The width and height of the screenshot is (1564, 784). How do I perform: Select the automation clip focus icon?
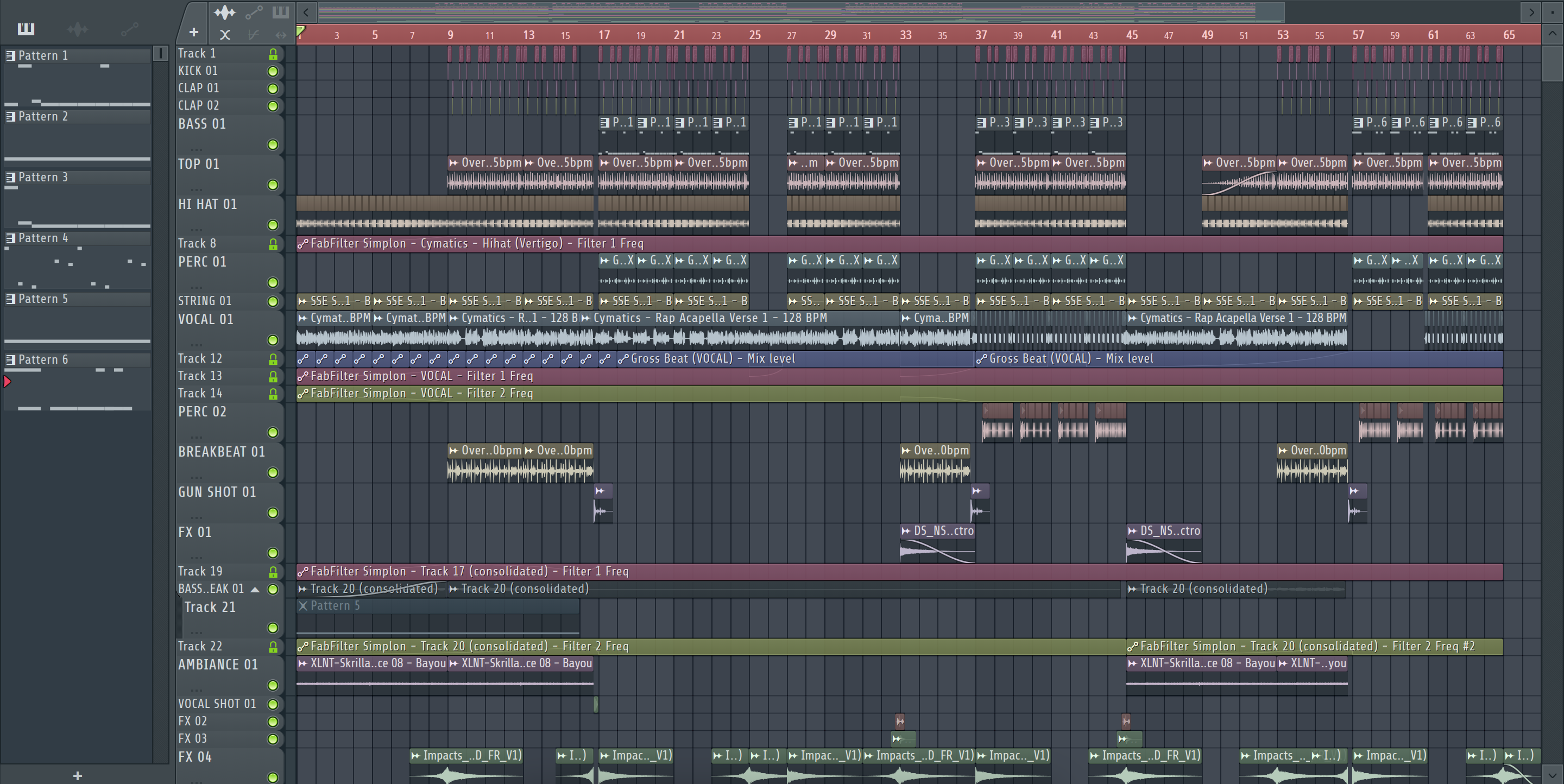tap(254, 12)
